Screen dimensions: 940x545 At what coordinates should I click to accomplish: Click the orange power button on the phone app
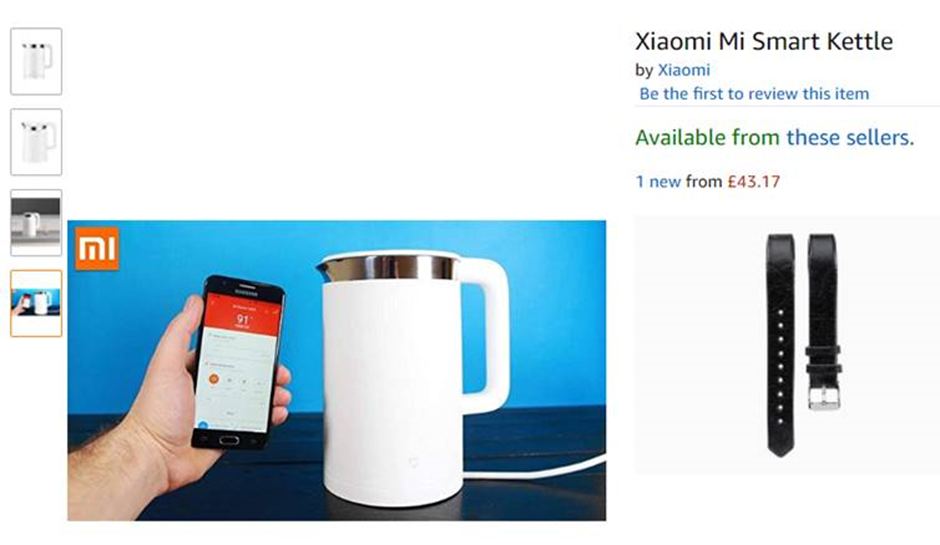coord(213,379)
